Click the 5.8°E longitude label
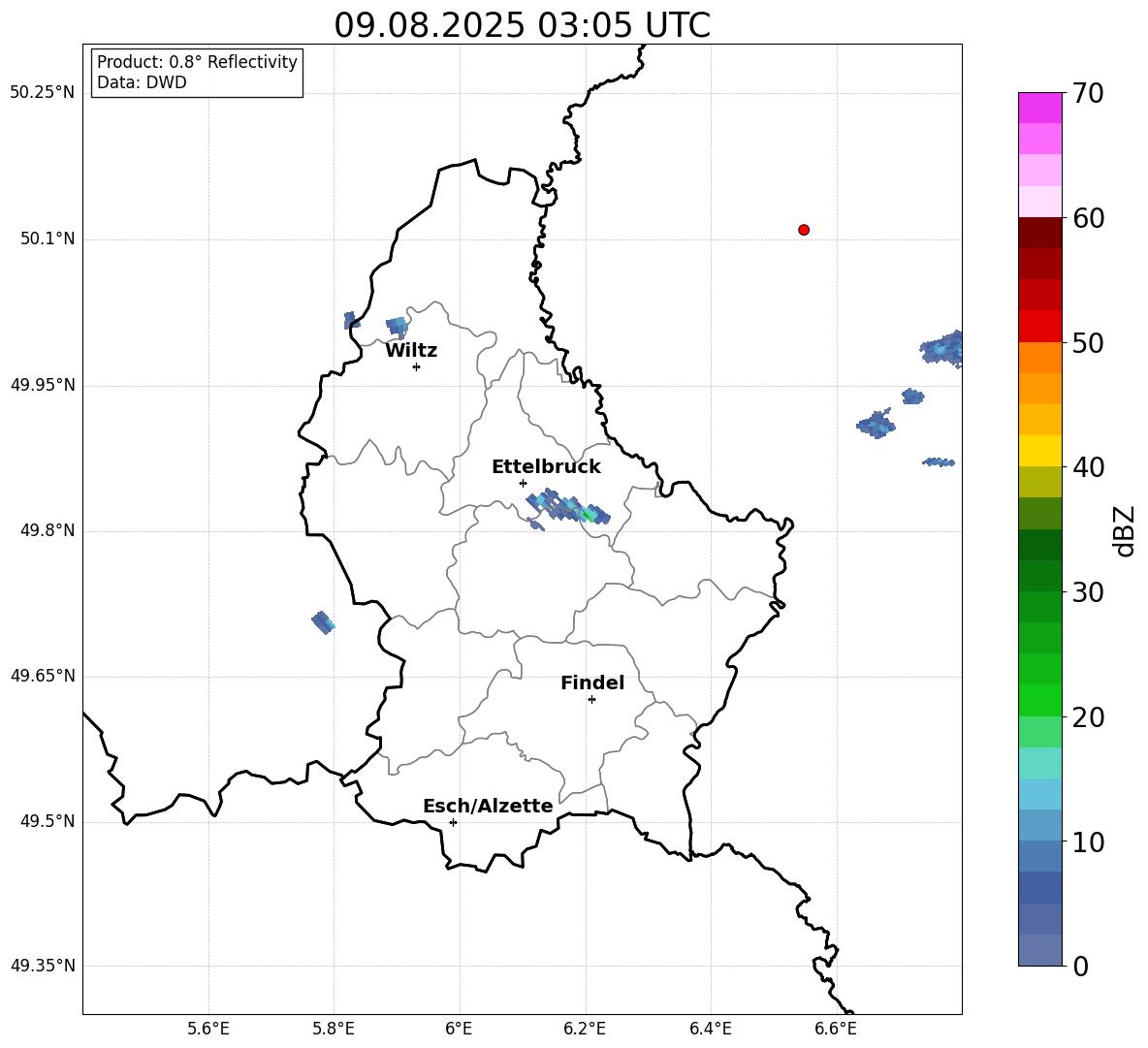The width and height of the screenshot is (1148, 1048). [x=334, y=1029]
